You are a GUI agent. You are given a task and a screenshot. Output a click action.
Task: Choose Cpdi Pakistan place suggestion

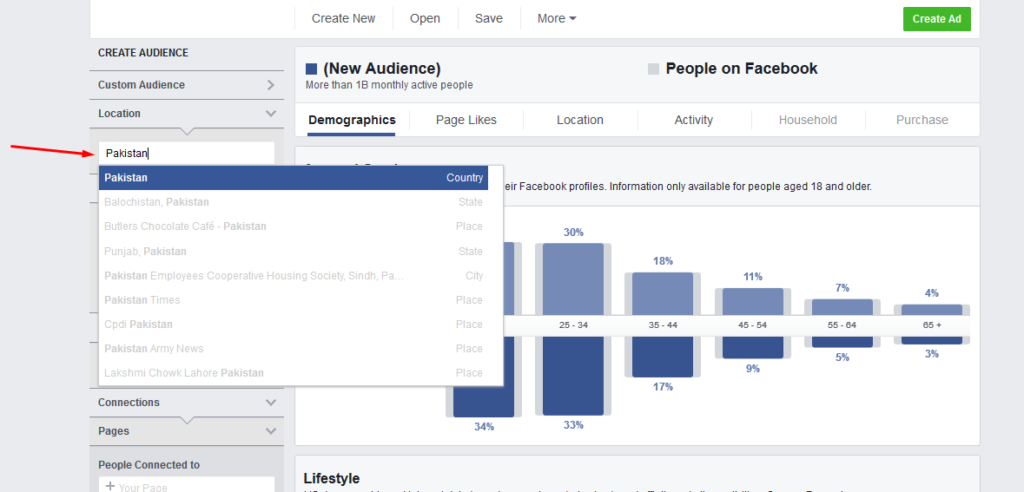pyautogui.click(x=293, y=324)
